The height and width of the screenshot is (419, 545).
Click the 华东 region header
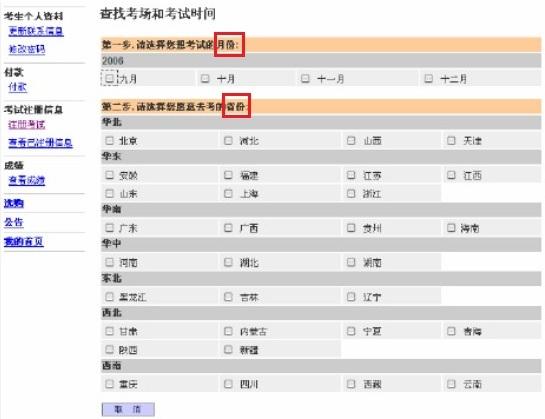[x=321, y=157]
